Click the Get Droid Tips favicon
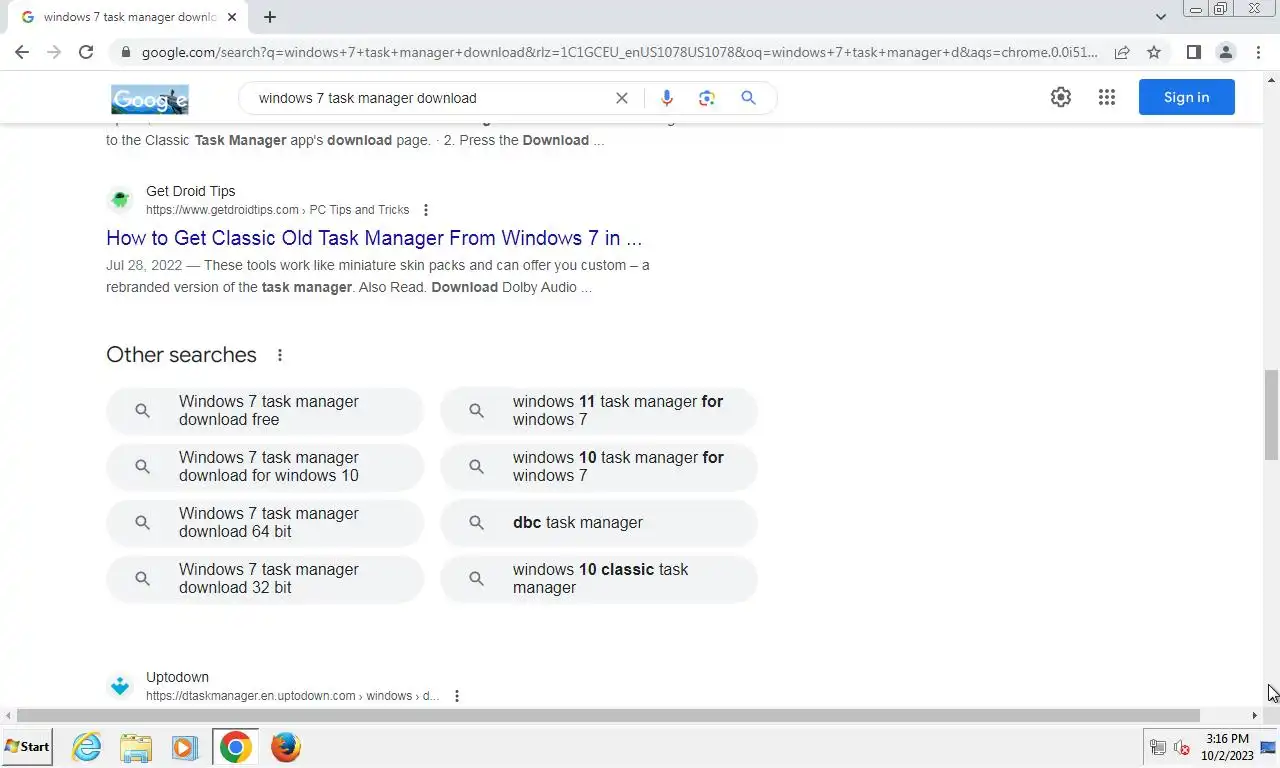Image resolution: width=1280 pixels, height=768 pixels. point(120,200)
